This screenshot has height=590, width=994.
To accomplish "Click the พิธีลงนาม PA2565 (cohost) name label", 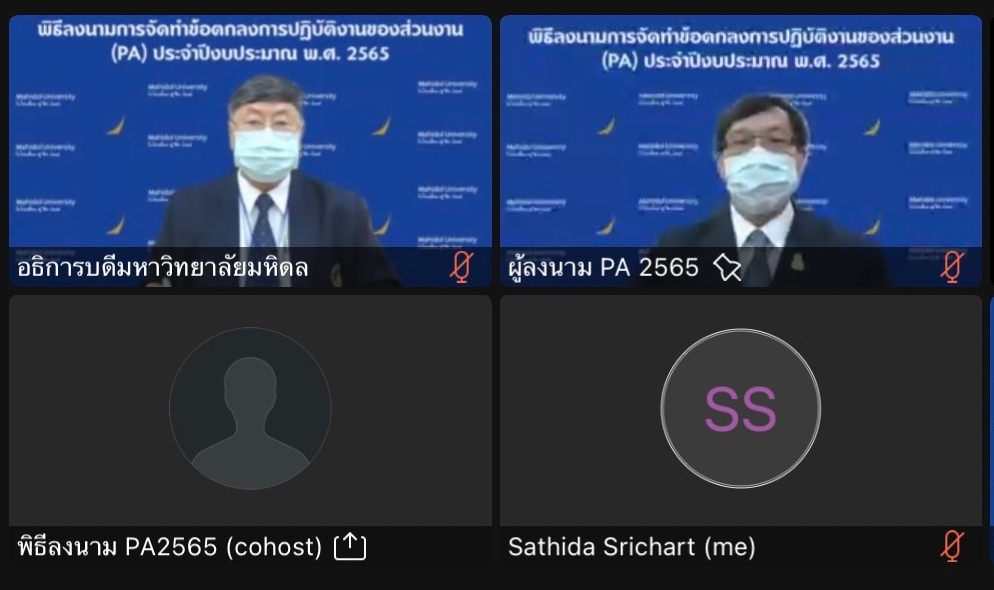I will click(170, 546).
